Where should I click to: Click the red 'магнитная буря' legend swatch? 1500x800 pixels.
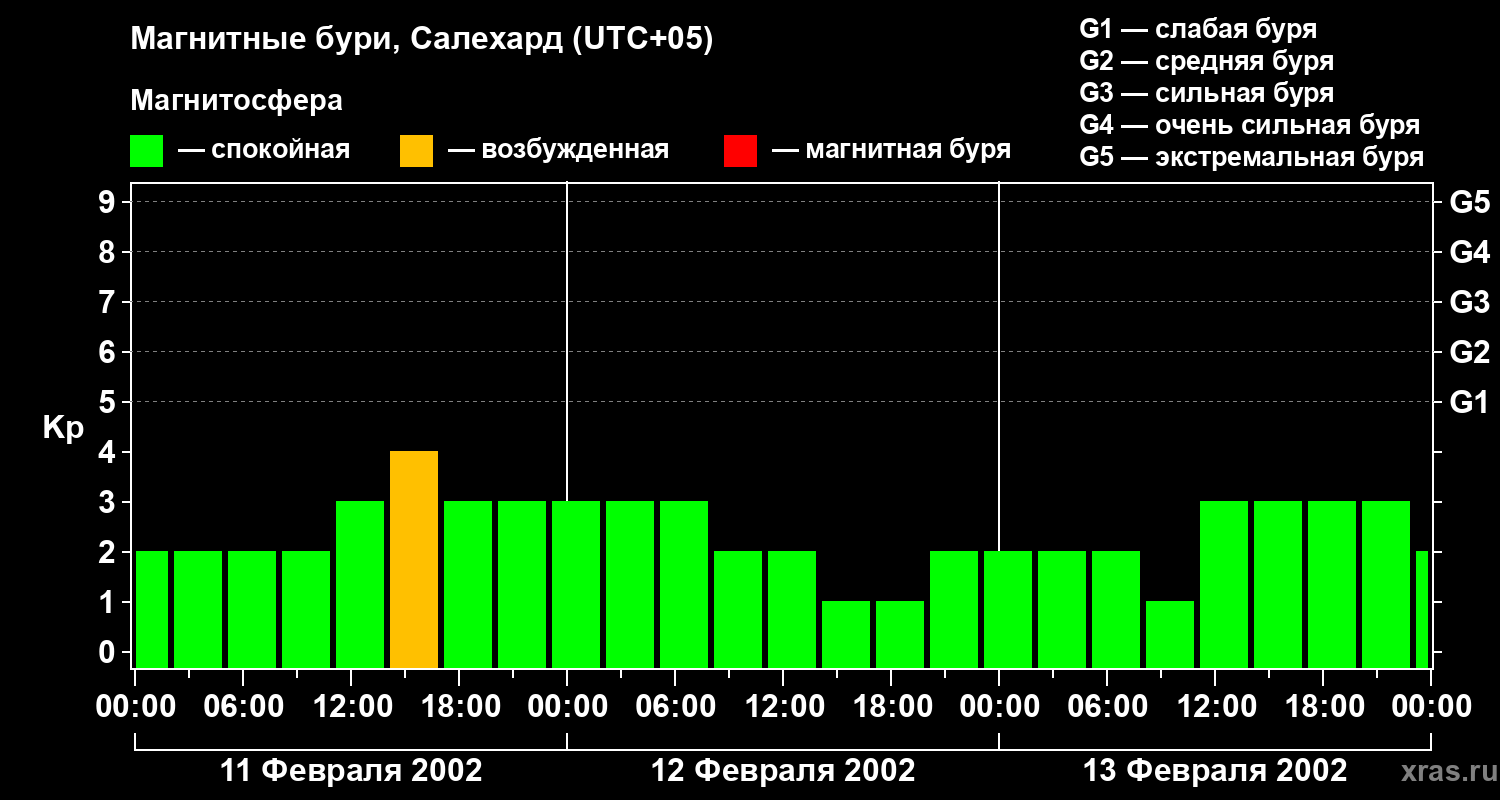coord(740,150)
